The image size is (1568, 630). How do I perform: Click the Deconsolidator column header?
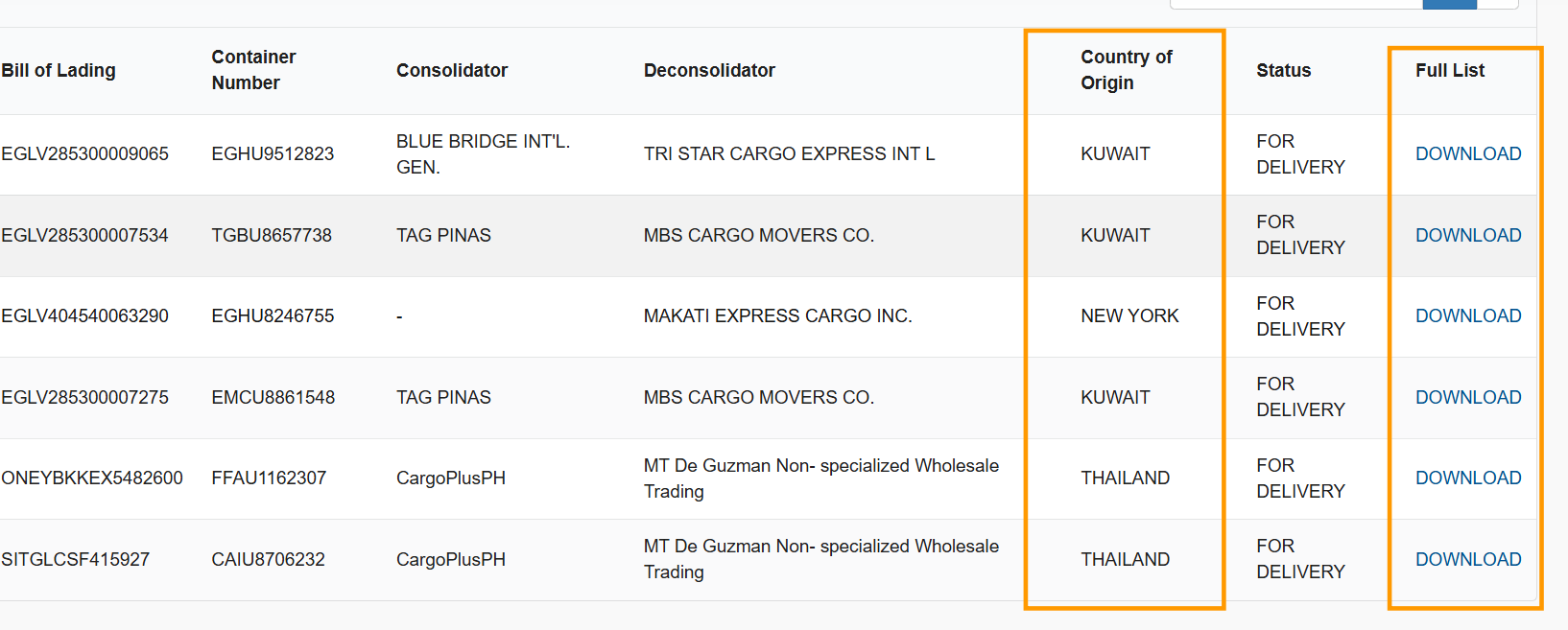709,70
